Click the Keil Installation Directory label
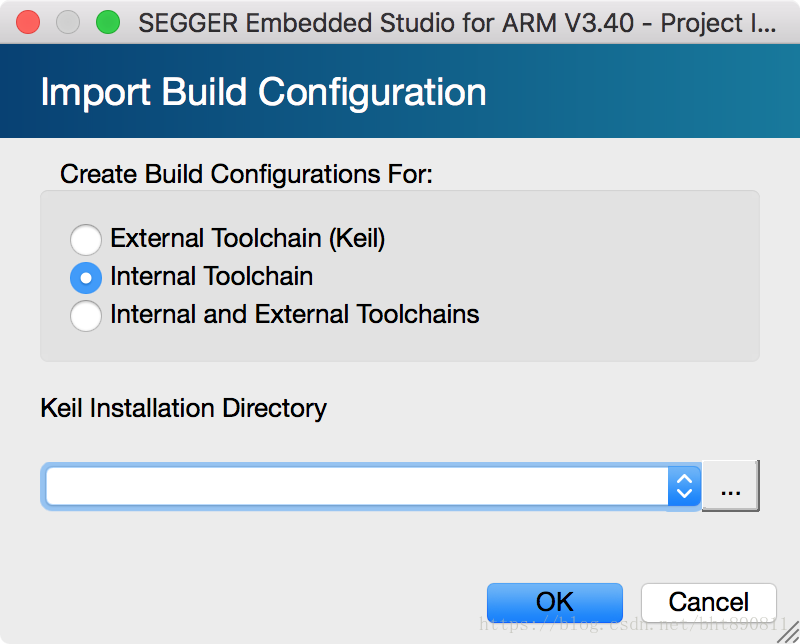 pos(183,408)
